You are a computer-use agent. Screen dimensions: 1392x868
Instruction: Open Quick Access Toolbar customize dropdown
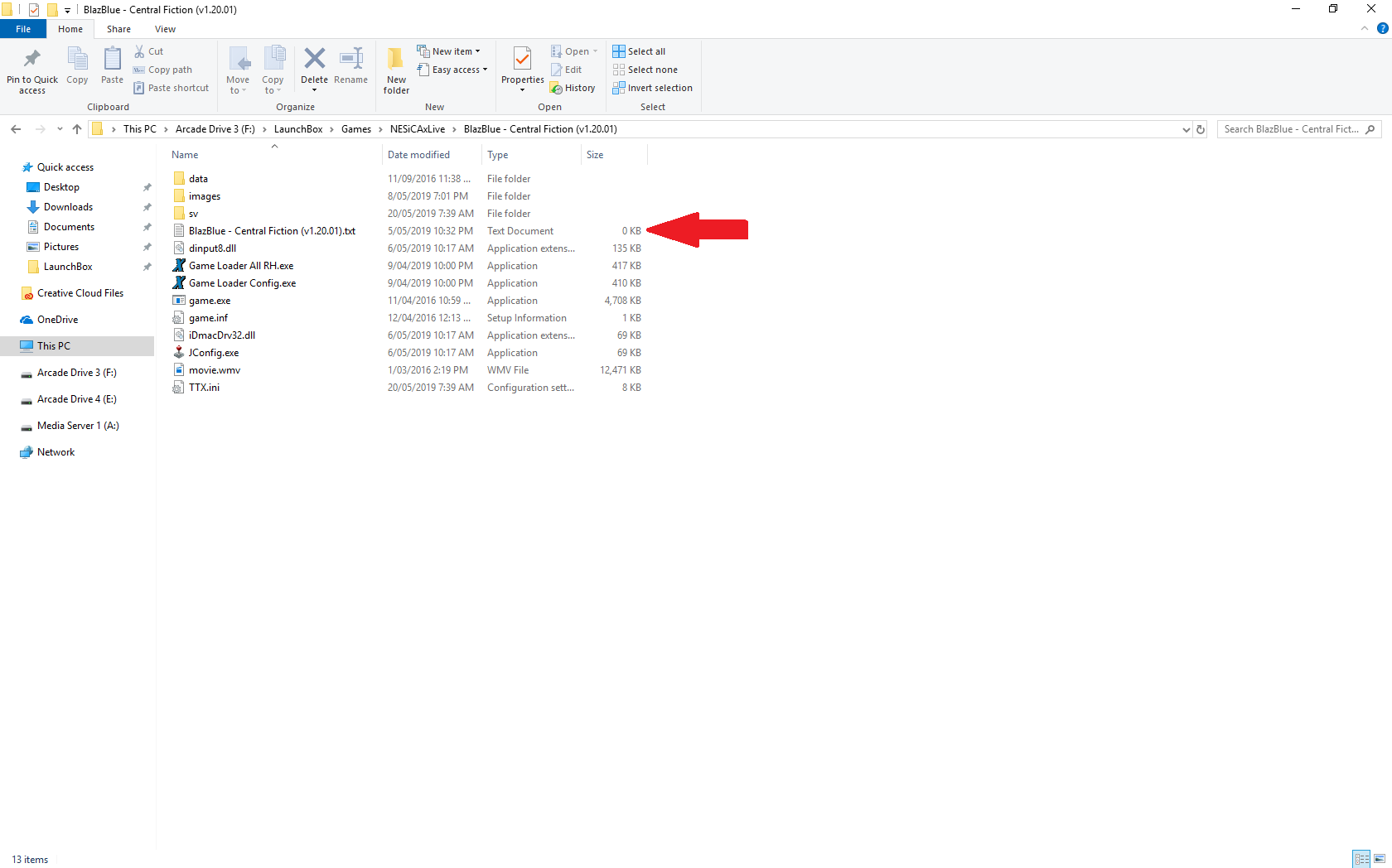pyautogui.click(x=67, y=10)
